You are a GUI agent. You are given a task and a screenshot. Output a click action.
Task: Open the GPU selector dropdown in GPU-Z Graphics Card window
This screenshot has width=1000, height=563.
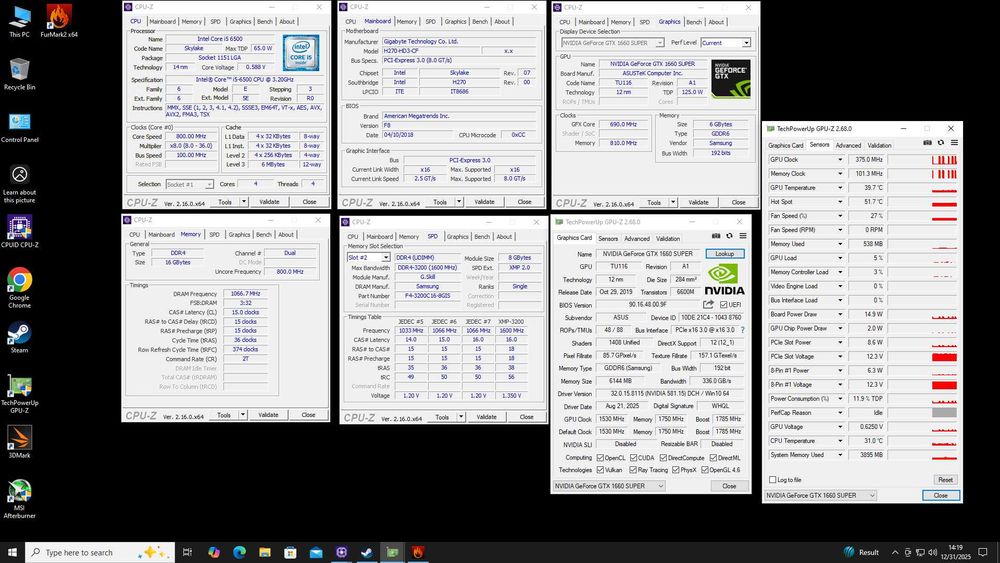608,486
